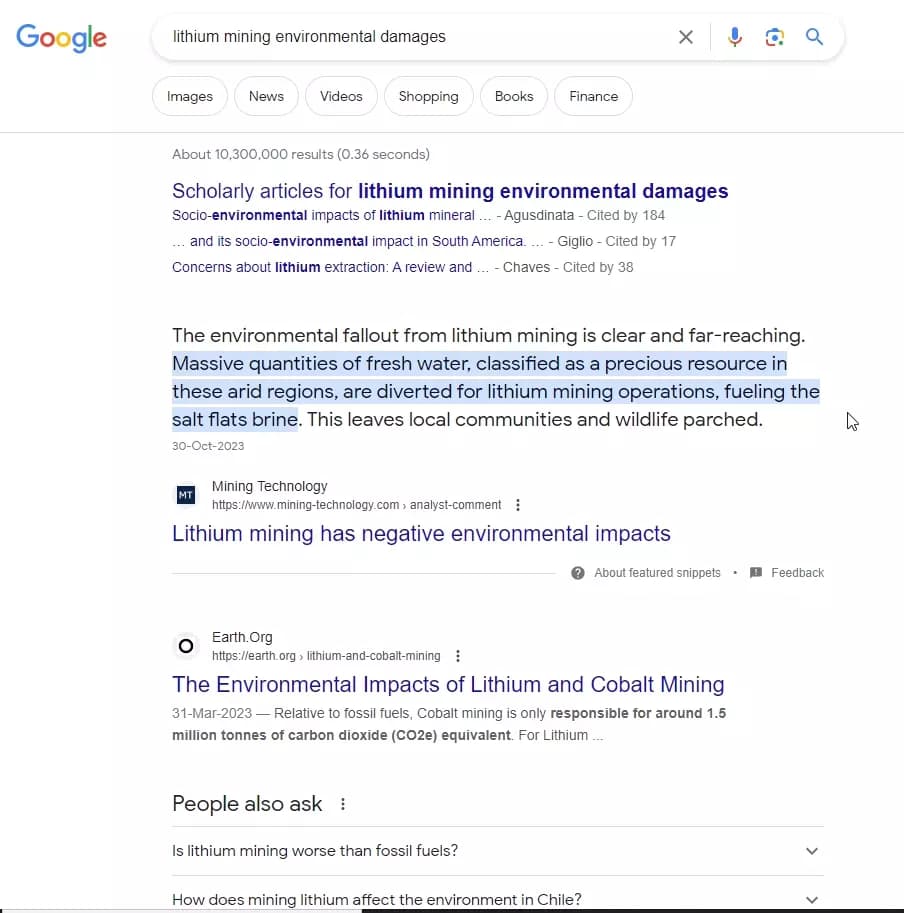Open Google Lens image search
This screenshot has height=913, width=904.
(775, 36)
